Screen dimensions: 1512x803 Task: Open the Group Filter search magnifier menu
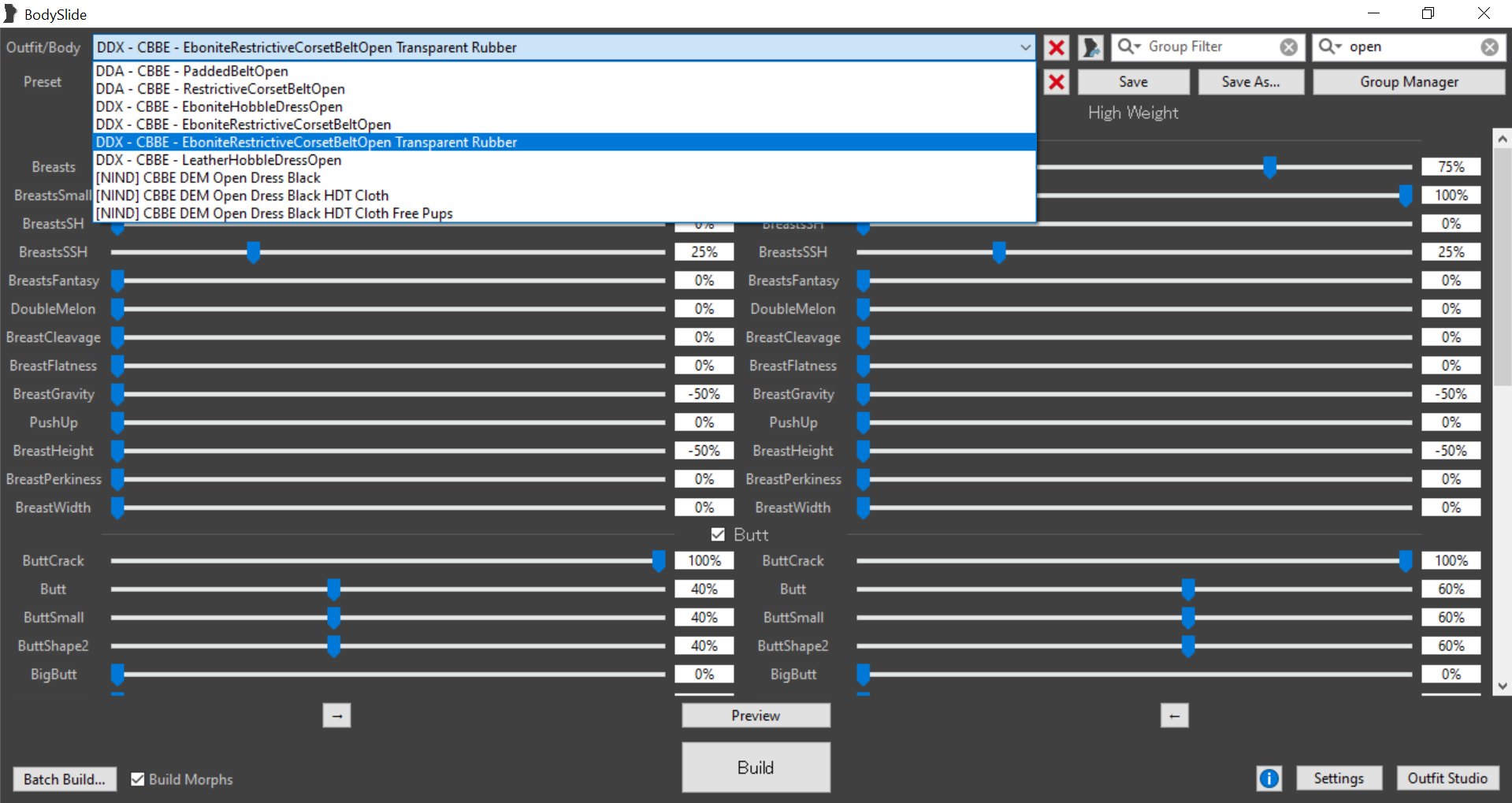[x=1128, y=46]
